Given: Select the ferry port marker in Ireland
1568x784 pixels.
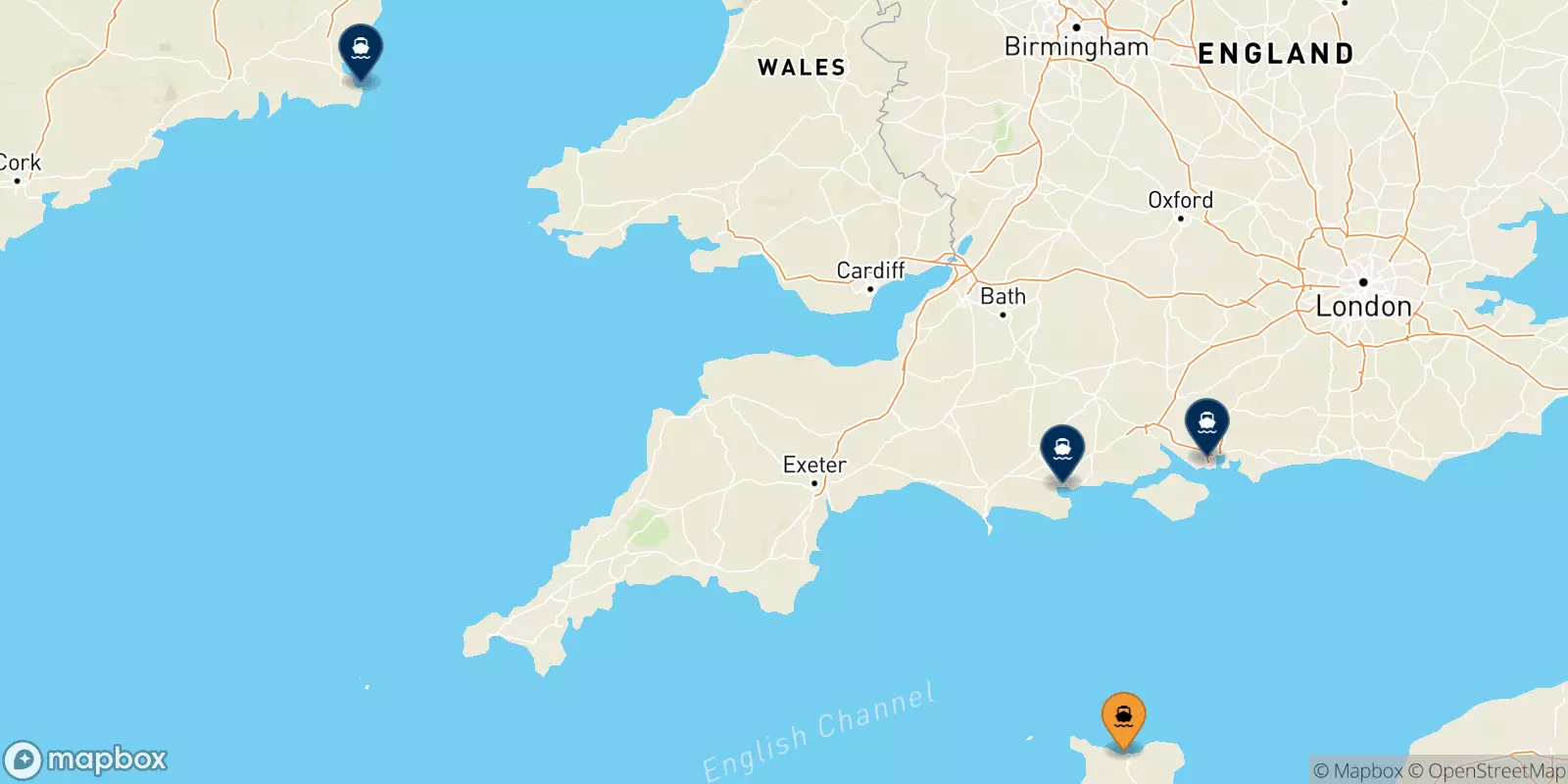Looking at the screenshot, I should (361, 51).
